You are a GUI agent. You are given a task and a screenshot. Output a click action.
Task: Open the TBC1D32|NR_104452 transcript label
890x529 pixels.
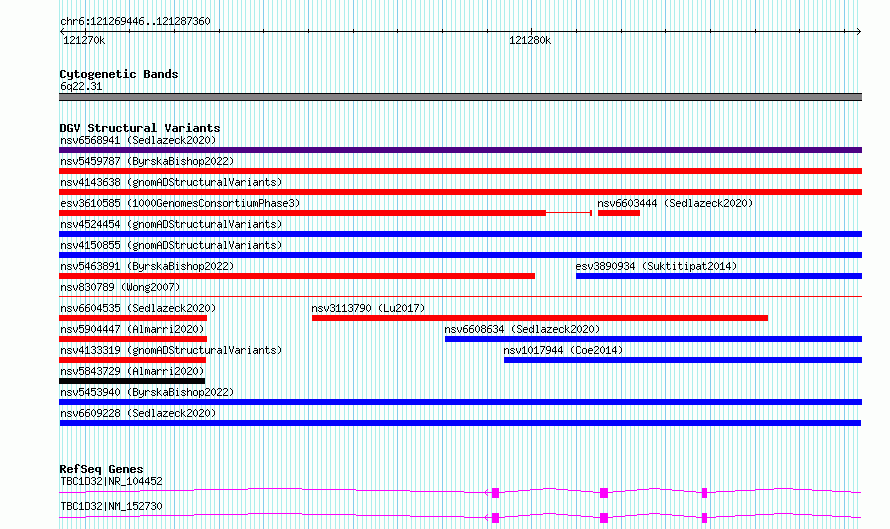click(111, 481)
